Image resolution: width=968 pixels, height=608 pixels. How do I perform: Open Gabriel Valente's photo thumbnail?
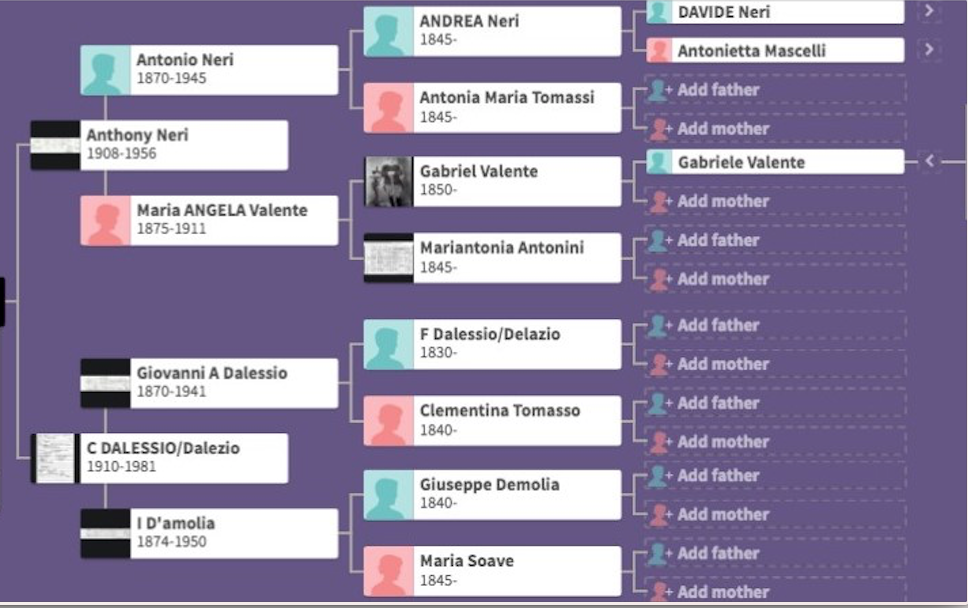[x=388, y=181]
